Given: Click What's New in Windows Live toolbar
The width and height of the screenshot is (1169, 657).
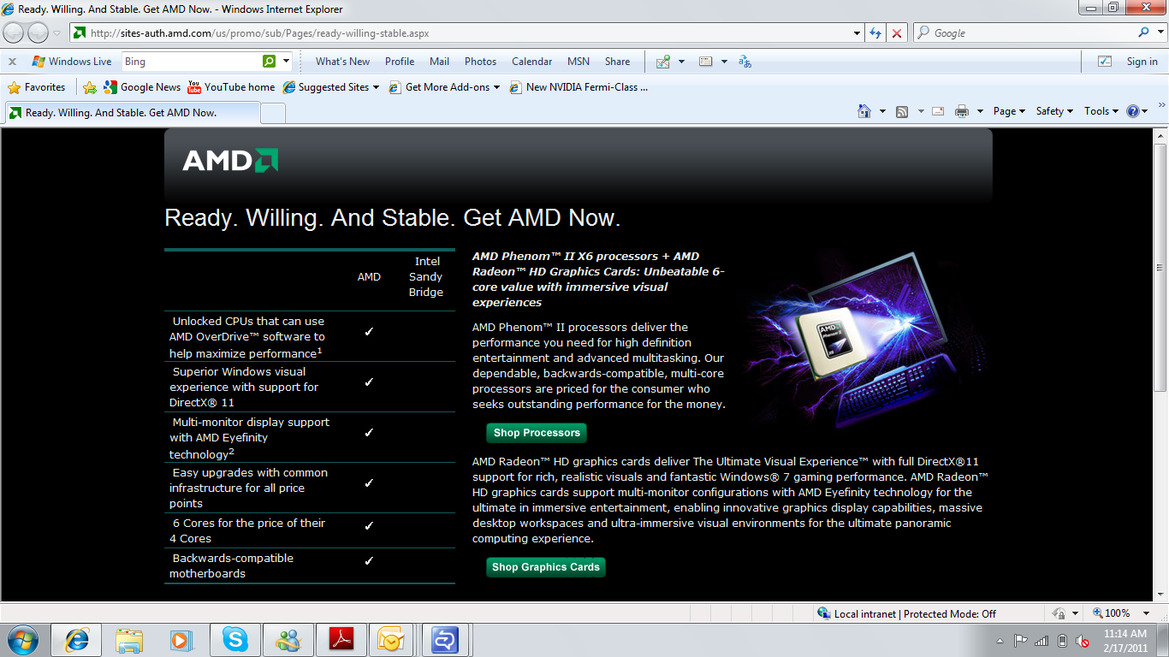Looking at the screenshot, I should [342, 61].
